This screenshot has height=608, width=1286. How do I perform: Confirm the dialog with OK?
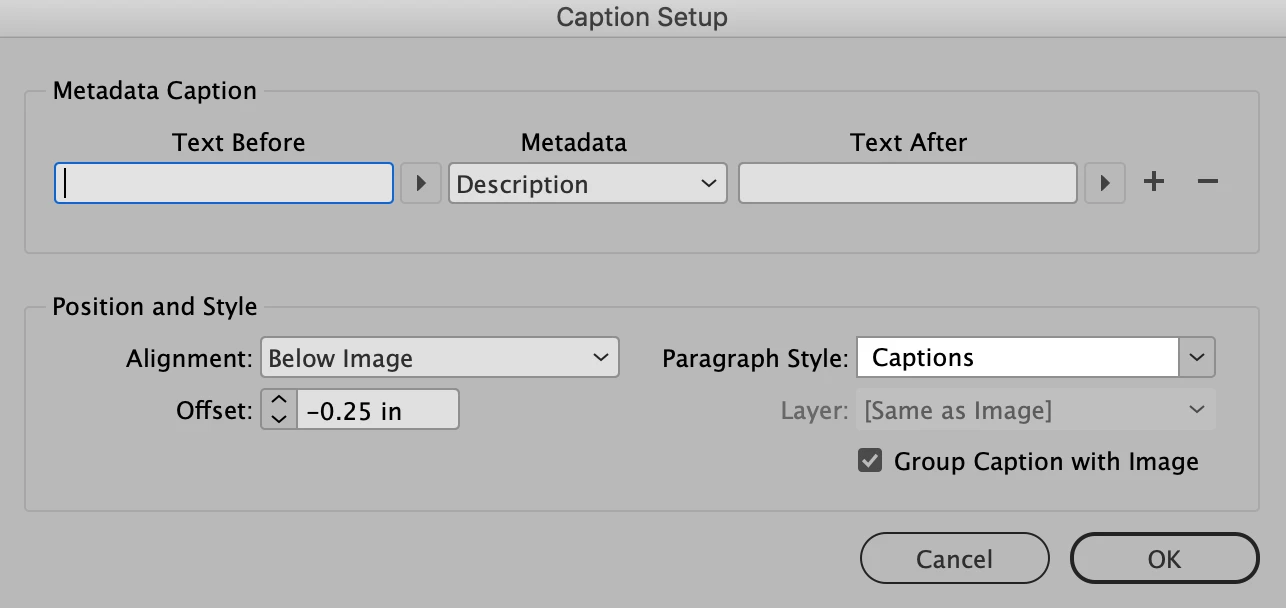(x=1164, y=558)
